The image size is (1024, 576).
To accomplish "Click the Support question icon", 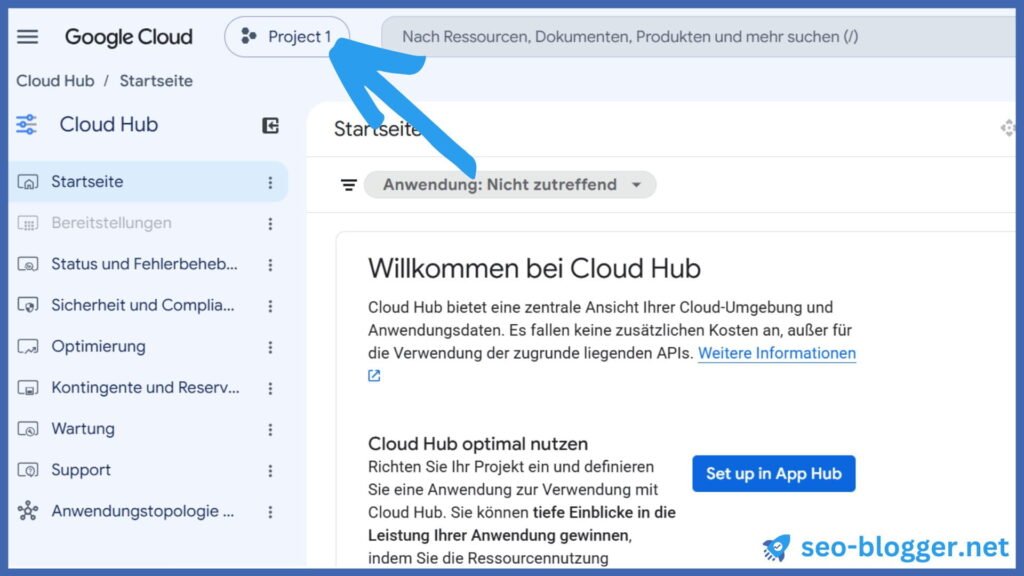I will (x=27, y=470).
